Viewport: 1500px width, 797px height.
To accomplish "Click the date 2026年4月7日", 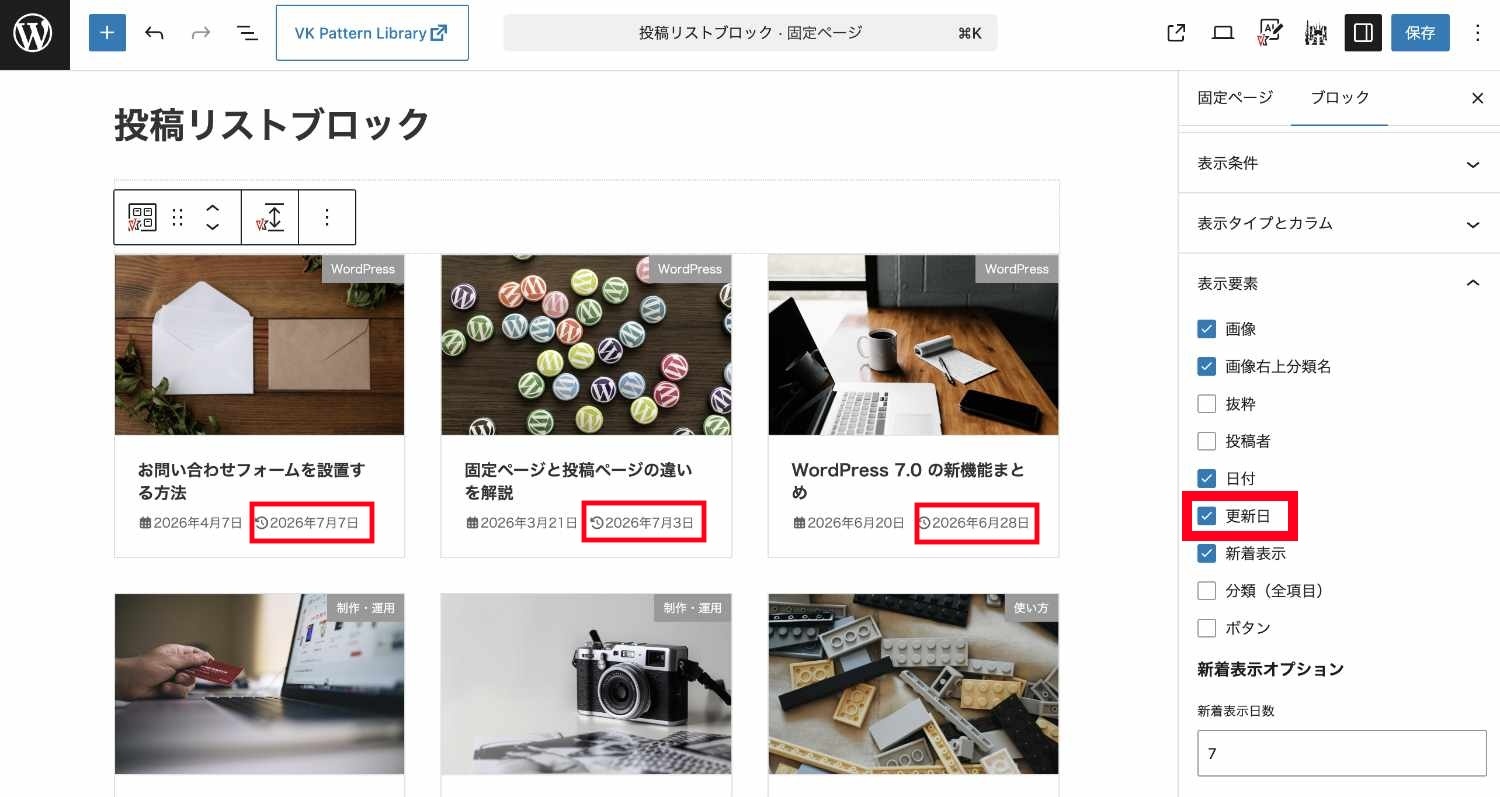I will click(191, 523).
